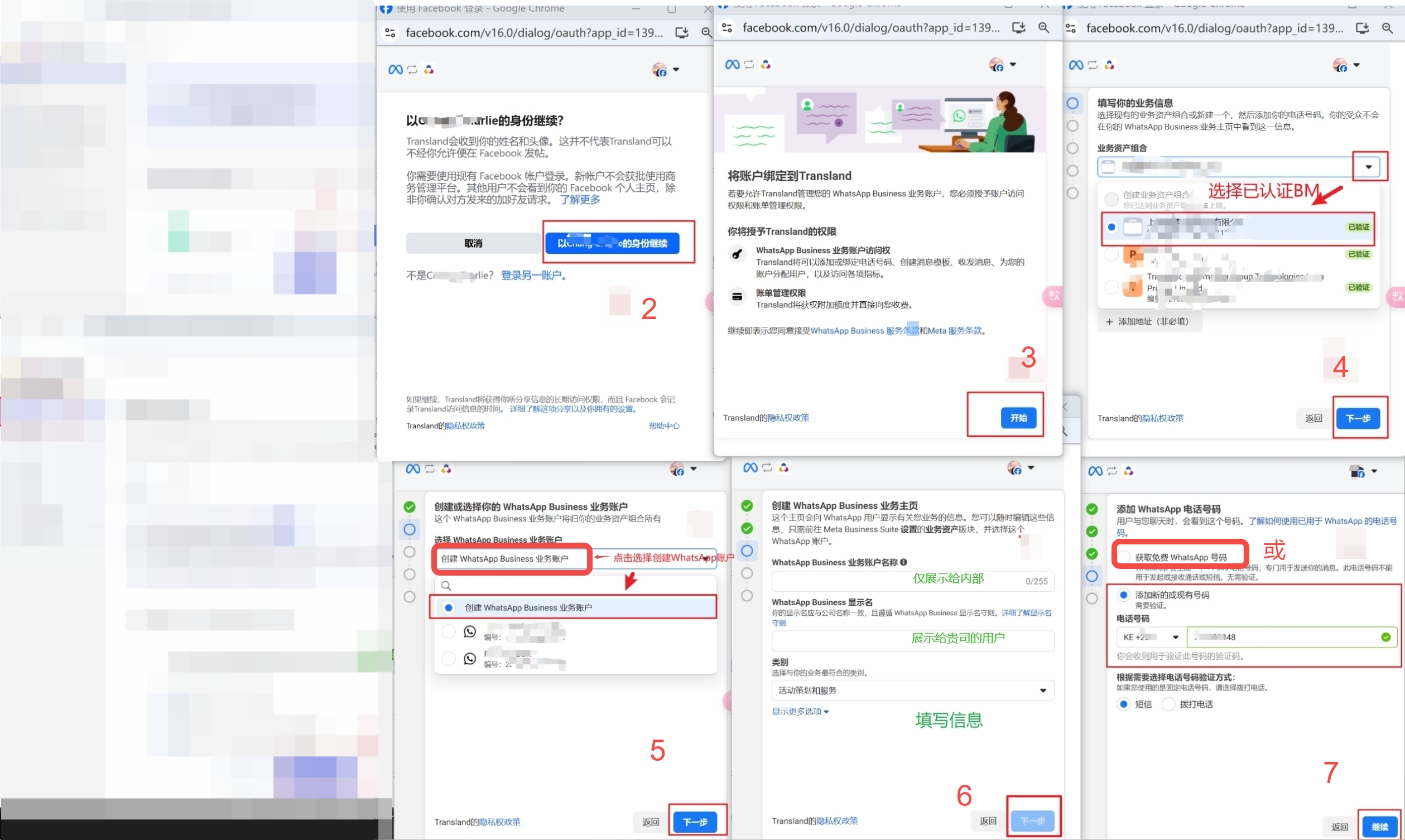Select the portfolio radio with orange 'P' icon
Viewport: 1405px width, 840px height.
pos(1112,255)
